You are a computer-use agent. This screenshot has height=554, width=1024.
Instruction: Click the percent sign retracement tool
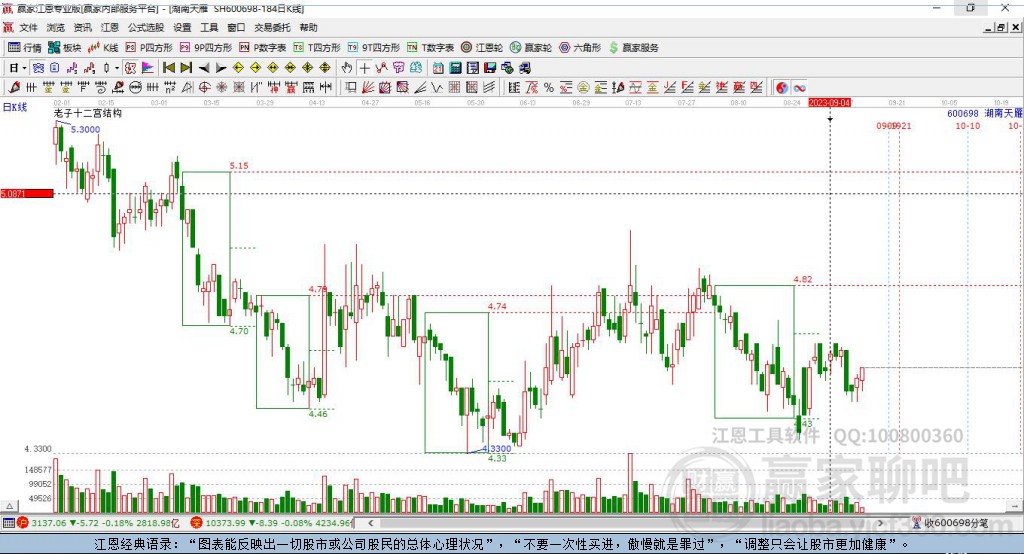click(x=549, y=87)
